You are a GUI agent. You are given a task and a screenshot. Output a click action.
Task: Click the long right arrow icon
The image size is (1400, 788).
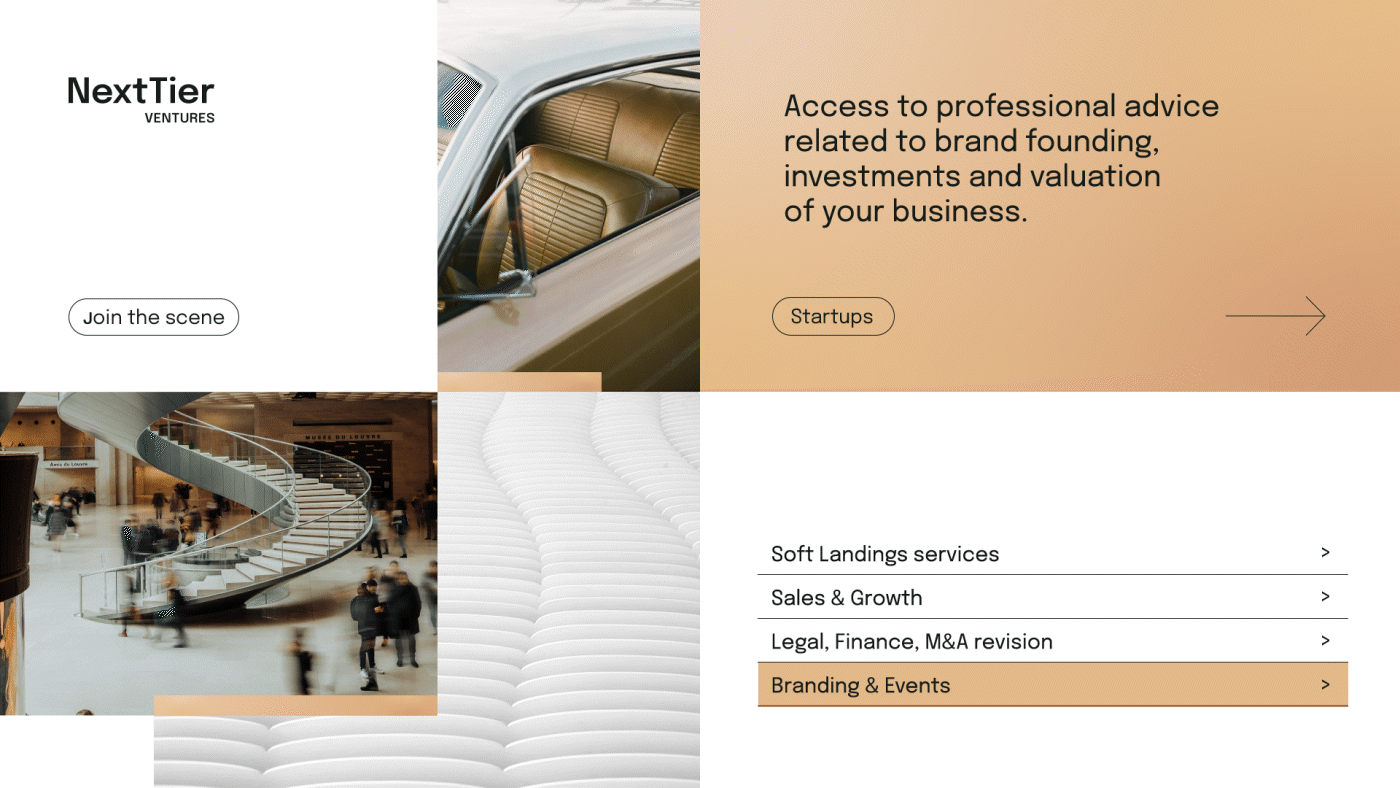(x=1275, y=316)
